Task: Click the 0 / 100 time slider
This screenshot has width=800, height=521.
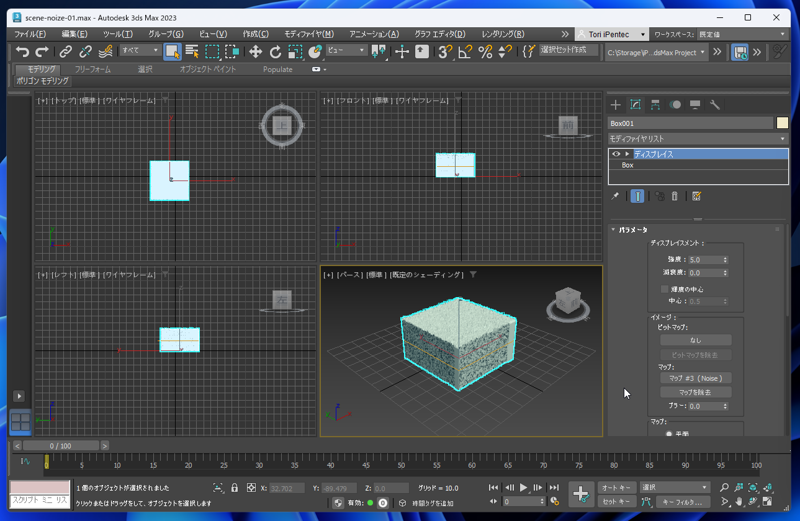Action: (60, 446)
